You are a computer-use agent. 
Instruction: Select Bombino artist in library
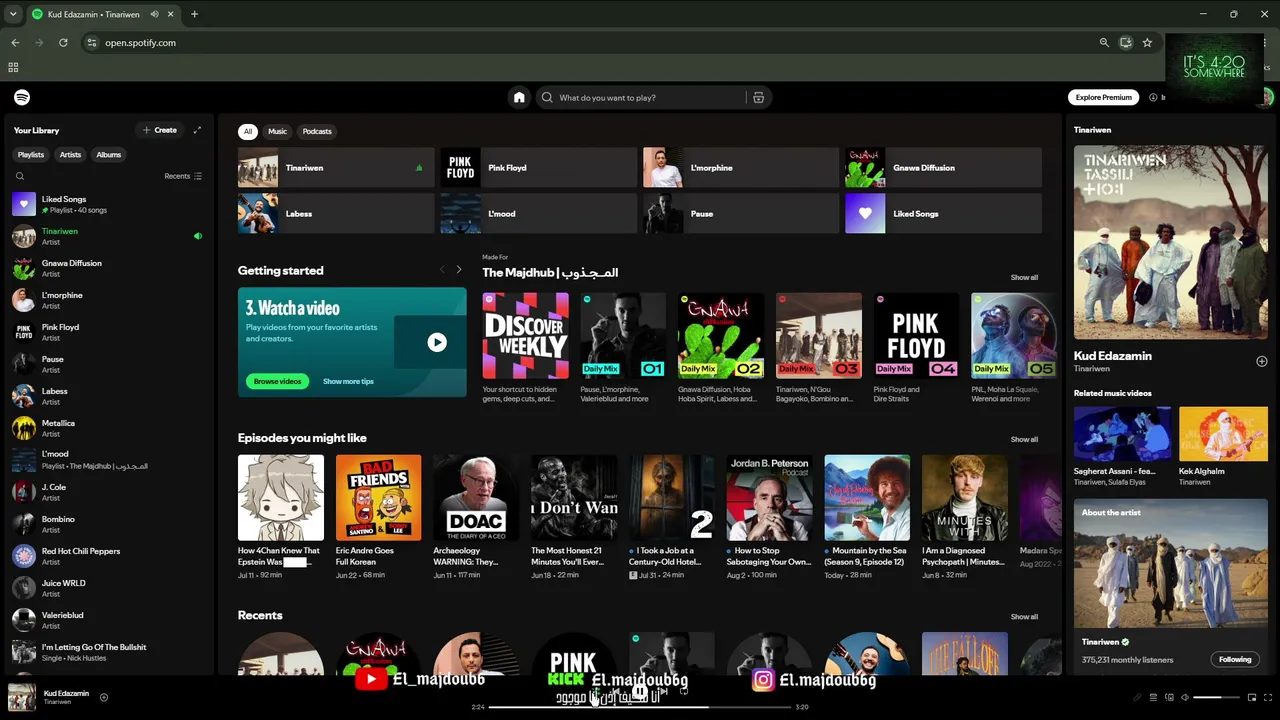[108, 524]
